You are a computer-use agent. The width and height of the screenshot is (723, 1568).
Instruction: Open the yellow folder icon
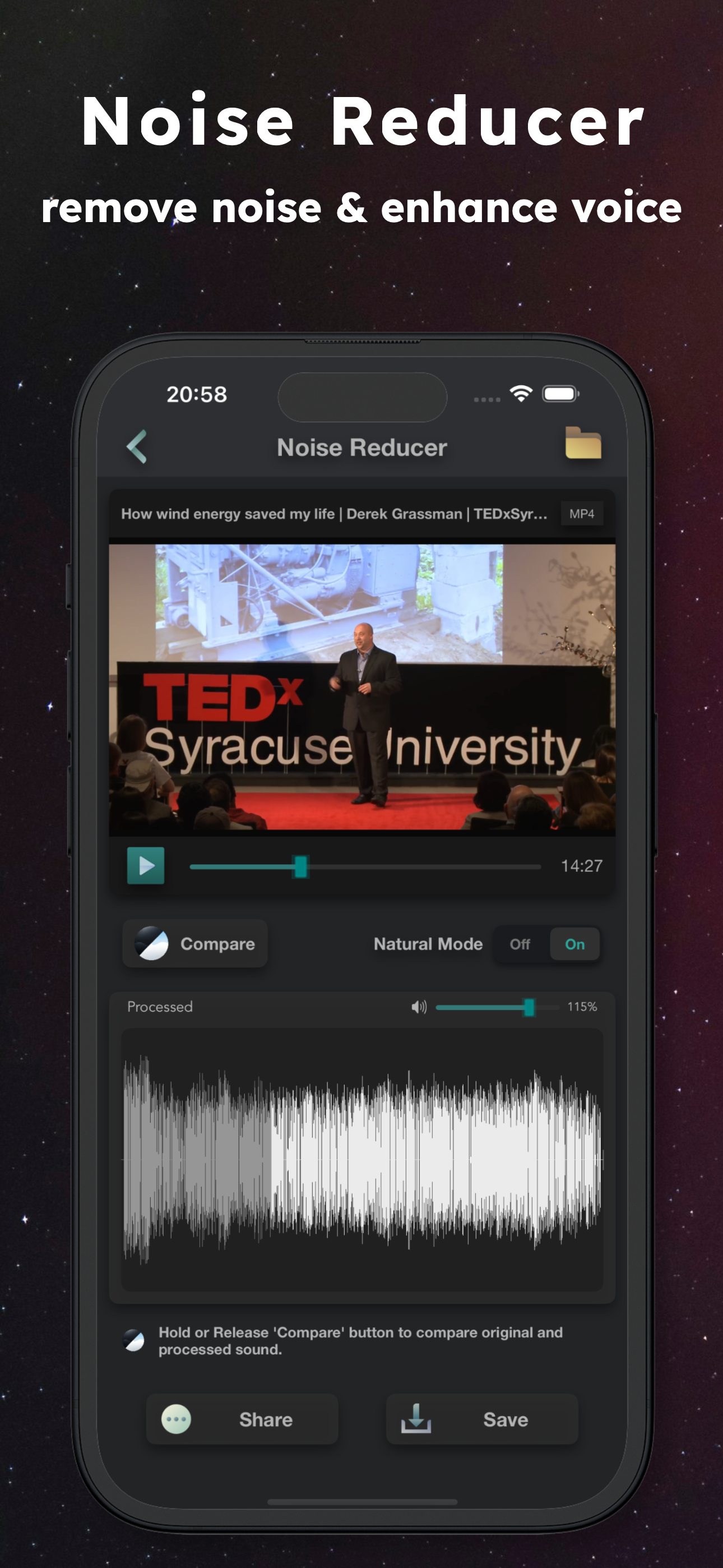(x=582, y=442)
